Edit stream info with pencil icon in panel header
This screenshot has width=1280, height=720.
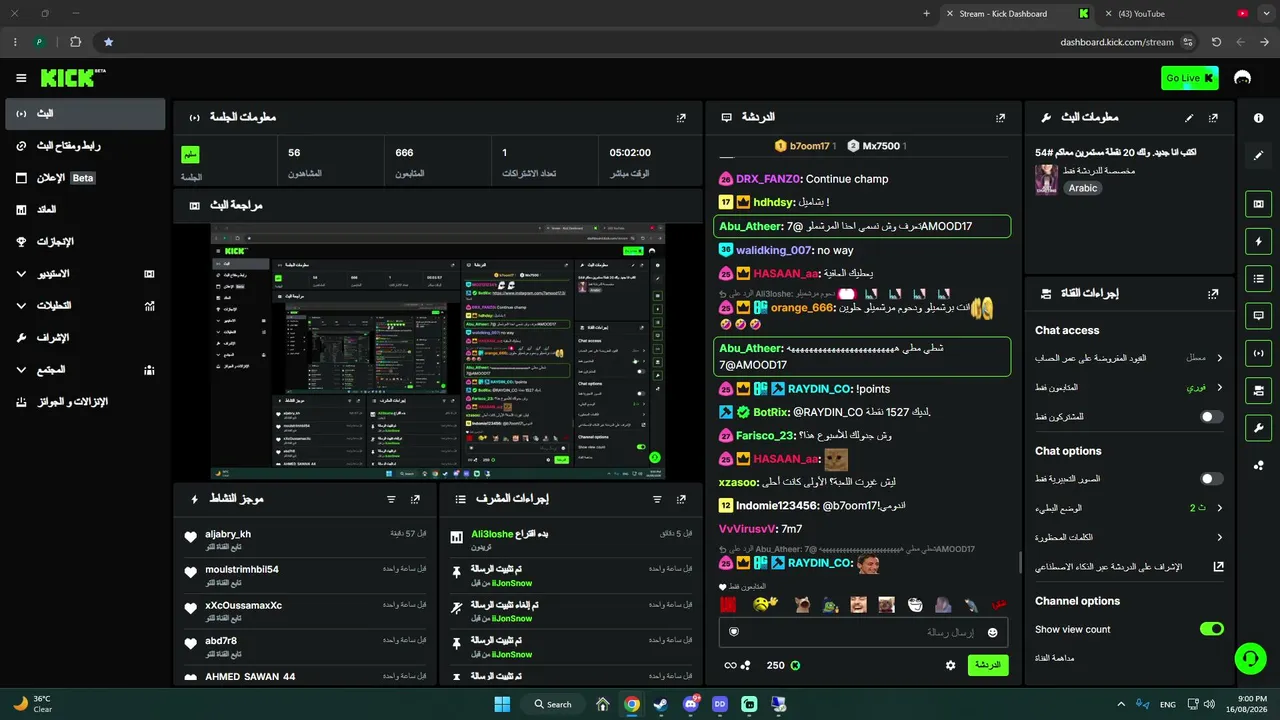pyautogui.click(x=1189, y=117)
